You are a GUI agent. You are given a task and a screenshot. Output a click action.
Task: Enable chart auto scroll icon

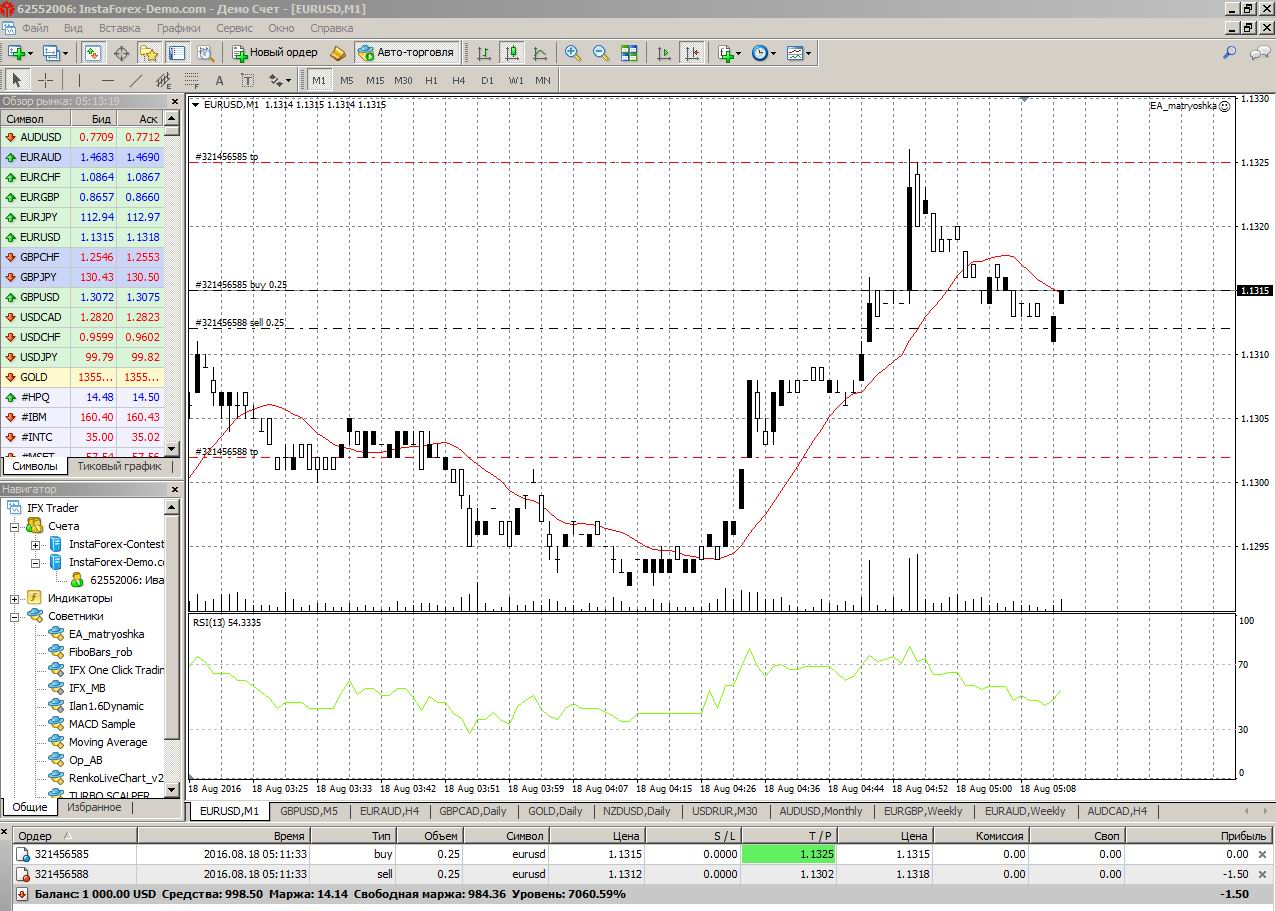pos(663,53)
